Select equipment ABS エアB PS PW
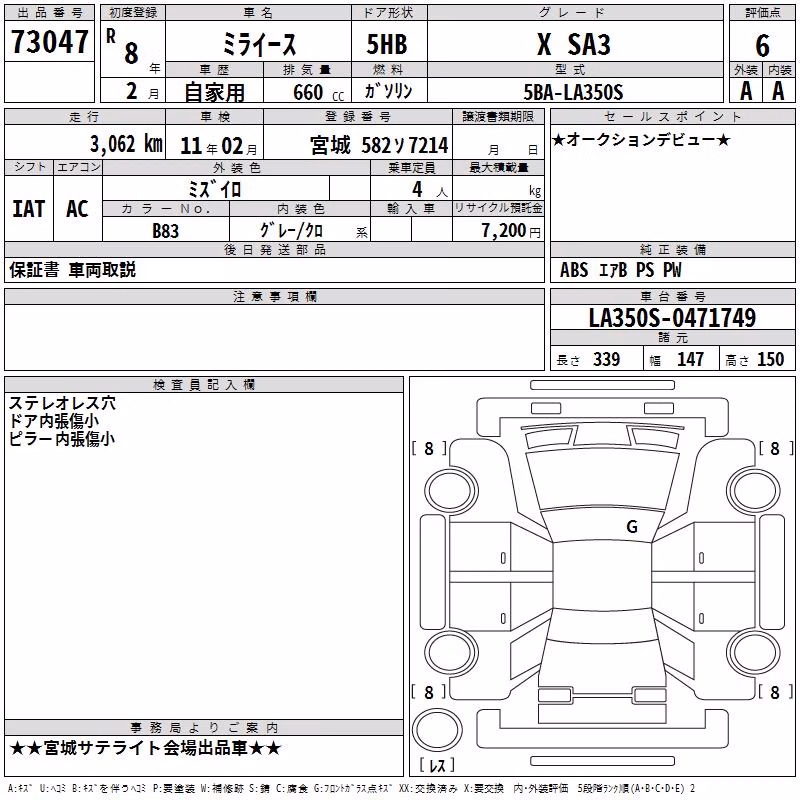The image size is (800, 800). (x=620, y=270)
